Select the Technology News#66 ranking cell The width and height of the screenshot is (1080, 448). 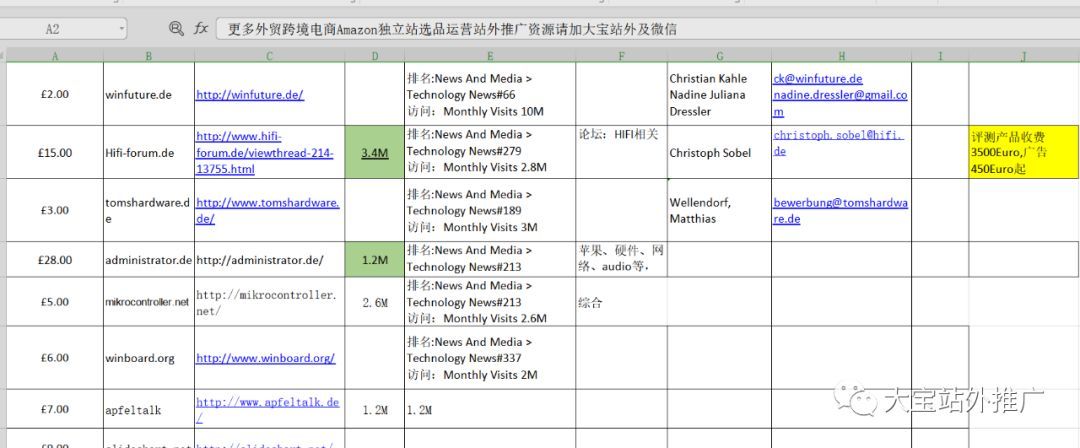coord(490,94)
